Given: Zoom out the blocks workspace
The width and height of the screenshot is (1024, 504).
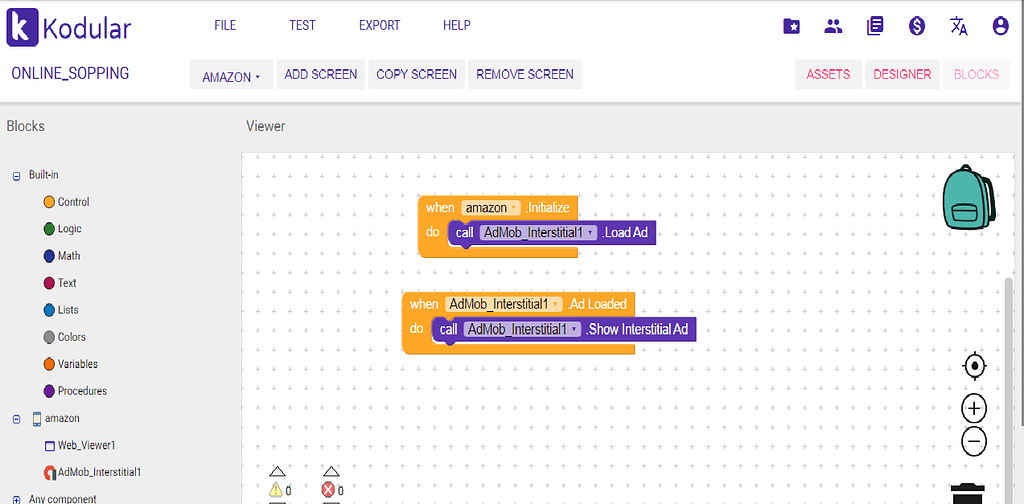Looking at the screenshot, I should (x=974, y=442).
